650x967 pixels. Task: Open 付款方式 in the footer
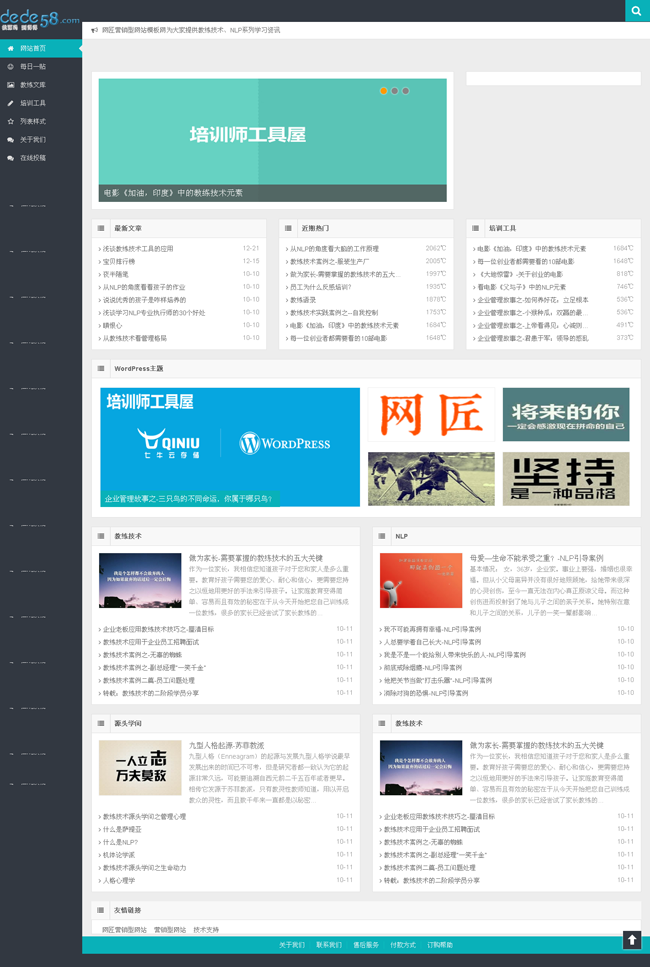403,945
